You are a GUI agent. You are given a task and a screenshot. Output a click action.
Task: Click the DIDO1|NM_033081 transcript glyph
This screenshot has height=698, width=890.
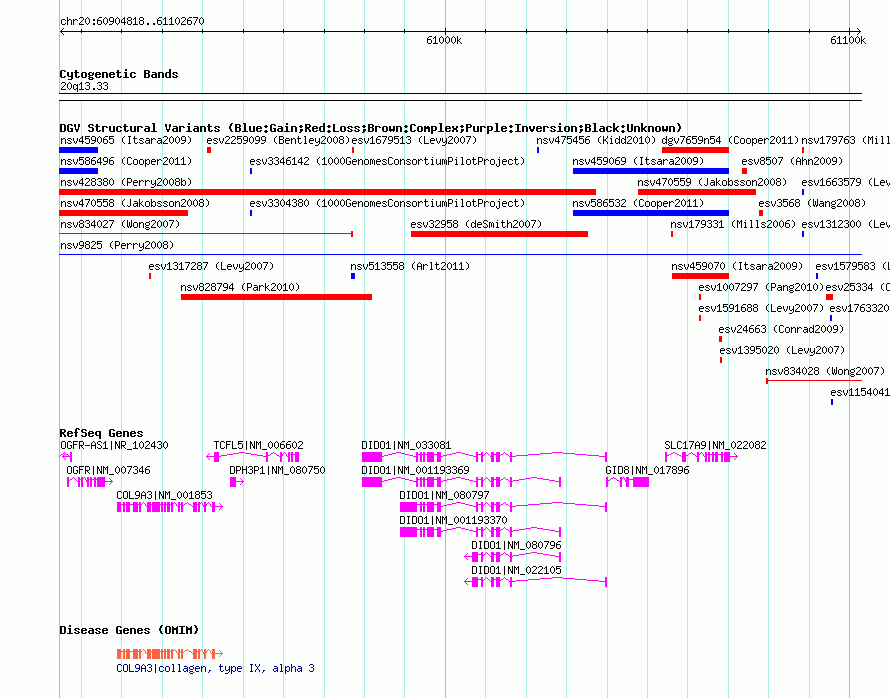[x=484, y=457]
